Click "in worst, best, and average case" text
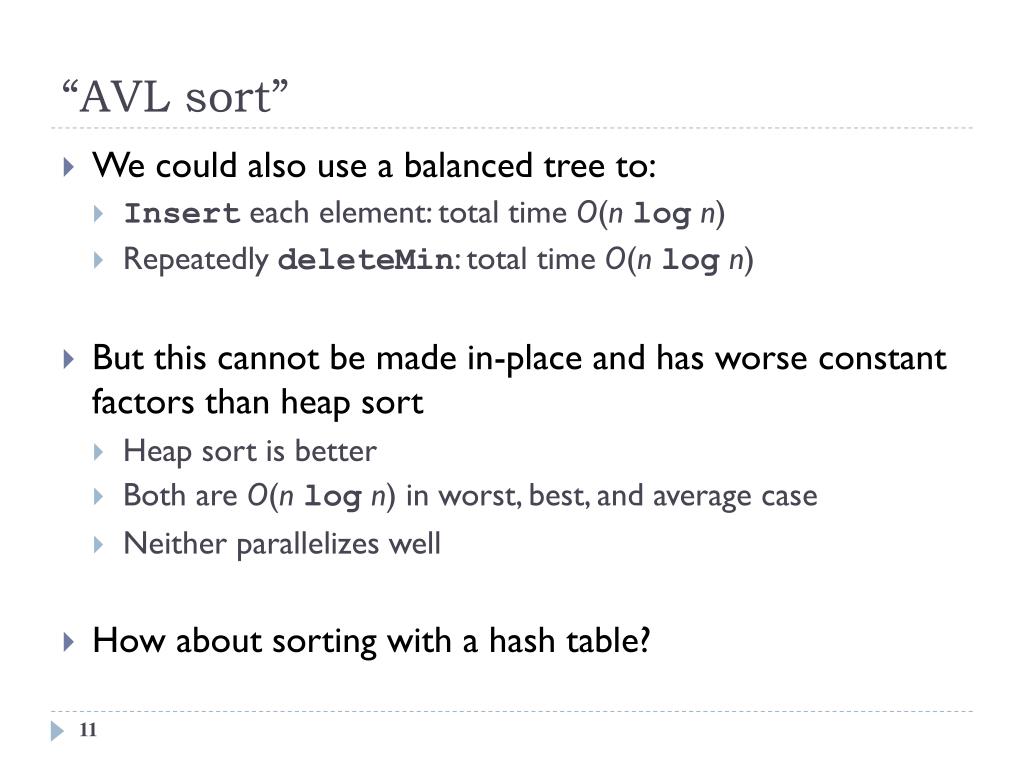The height and width of the screenshot is (768, 1024). click(612, 496)
